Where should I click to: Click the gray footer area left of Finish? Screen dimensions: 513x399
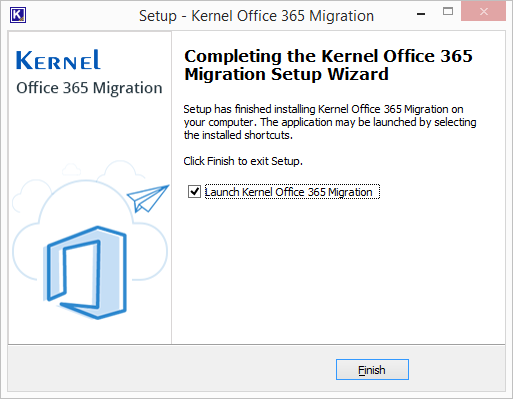click(171, 369)
